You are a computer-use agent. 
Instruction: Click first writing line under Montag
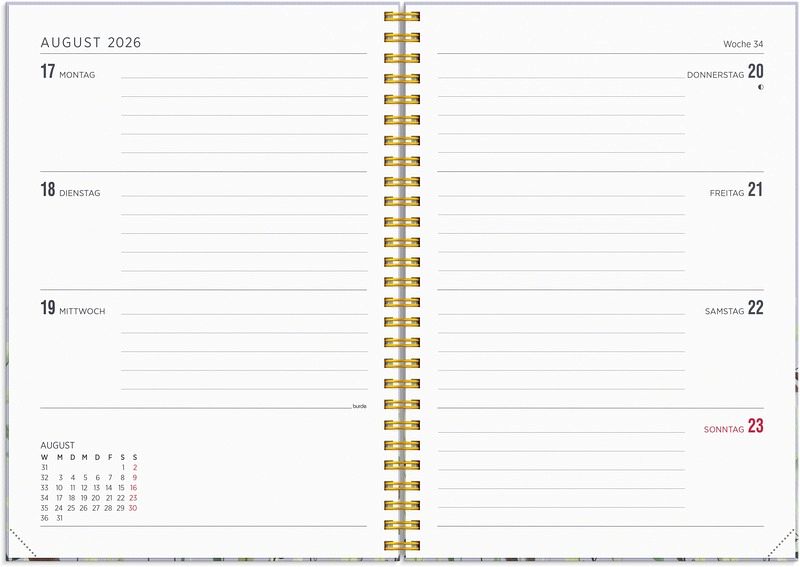point(244,77)
